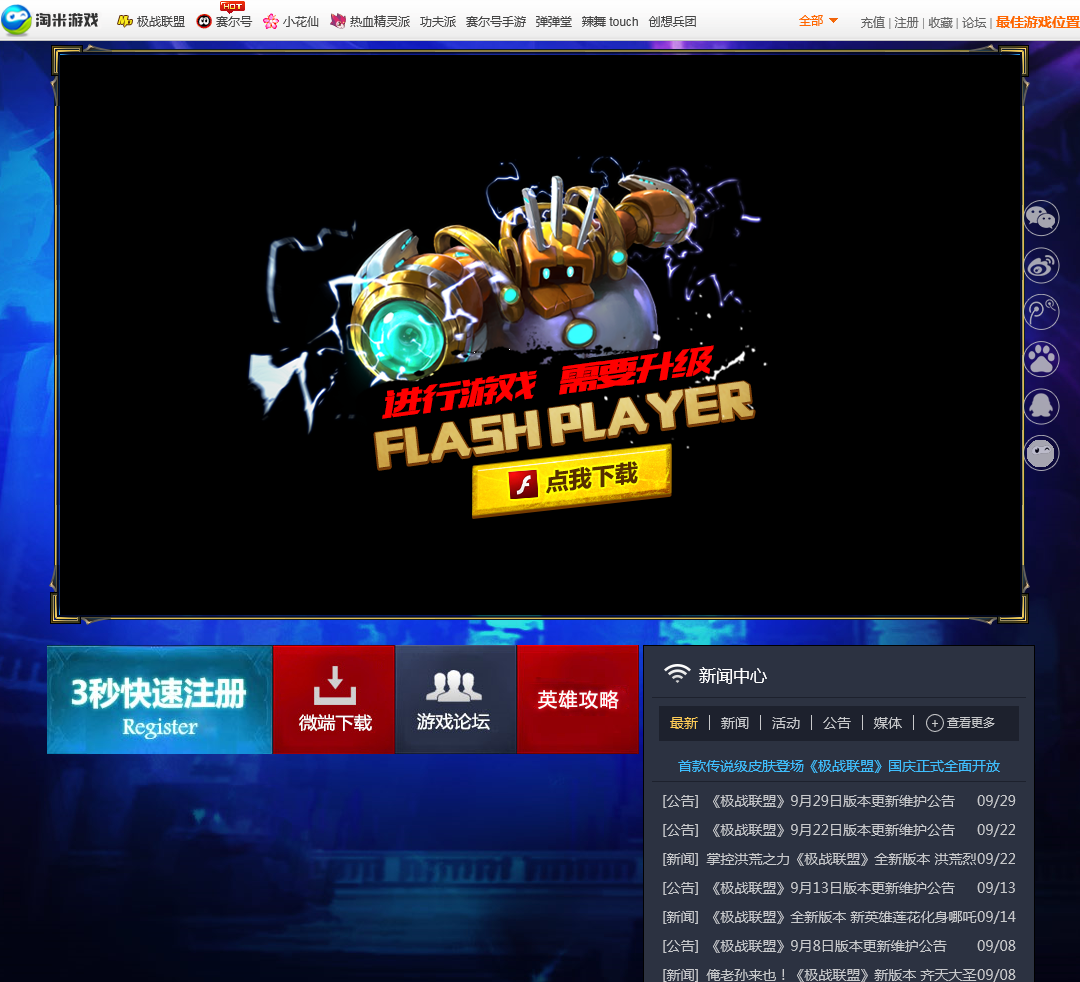Click the 收藏 link
This screenshot has width=1080, height=982.
(940, 23)
